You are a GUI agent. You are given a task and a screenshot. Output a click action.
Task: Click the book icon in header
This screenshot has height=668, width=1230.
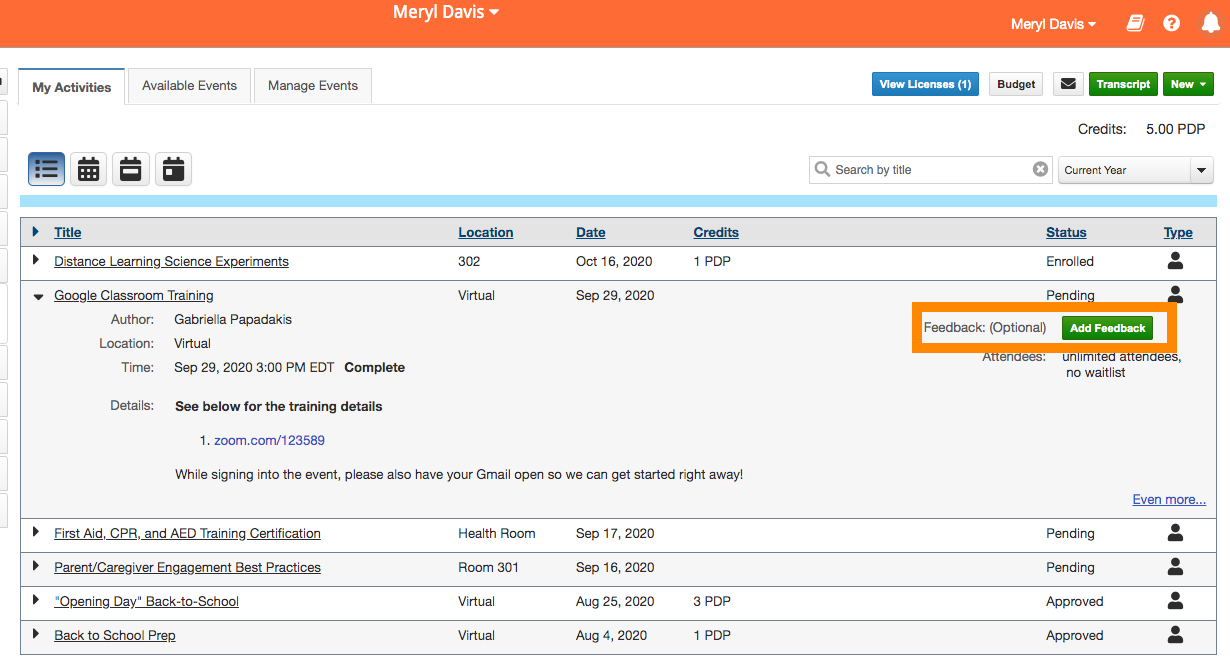pos(1135,23)
